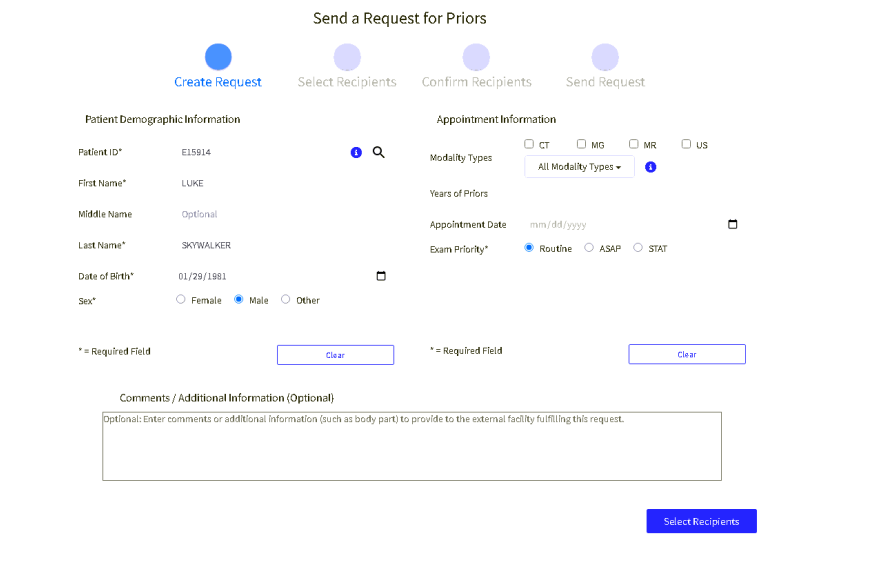Open All Modality Types dropdown
The width and height of the screenshot is (870, 586).
point(579,167)
